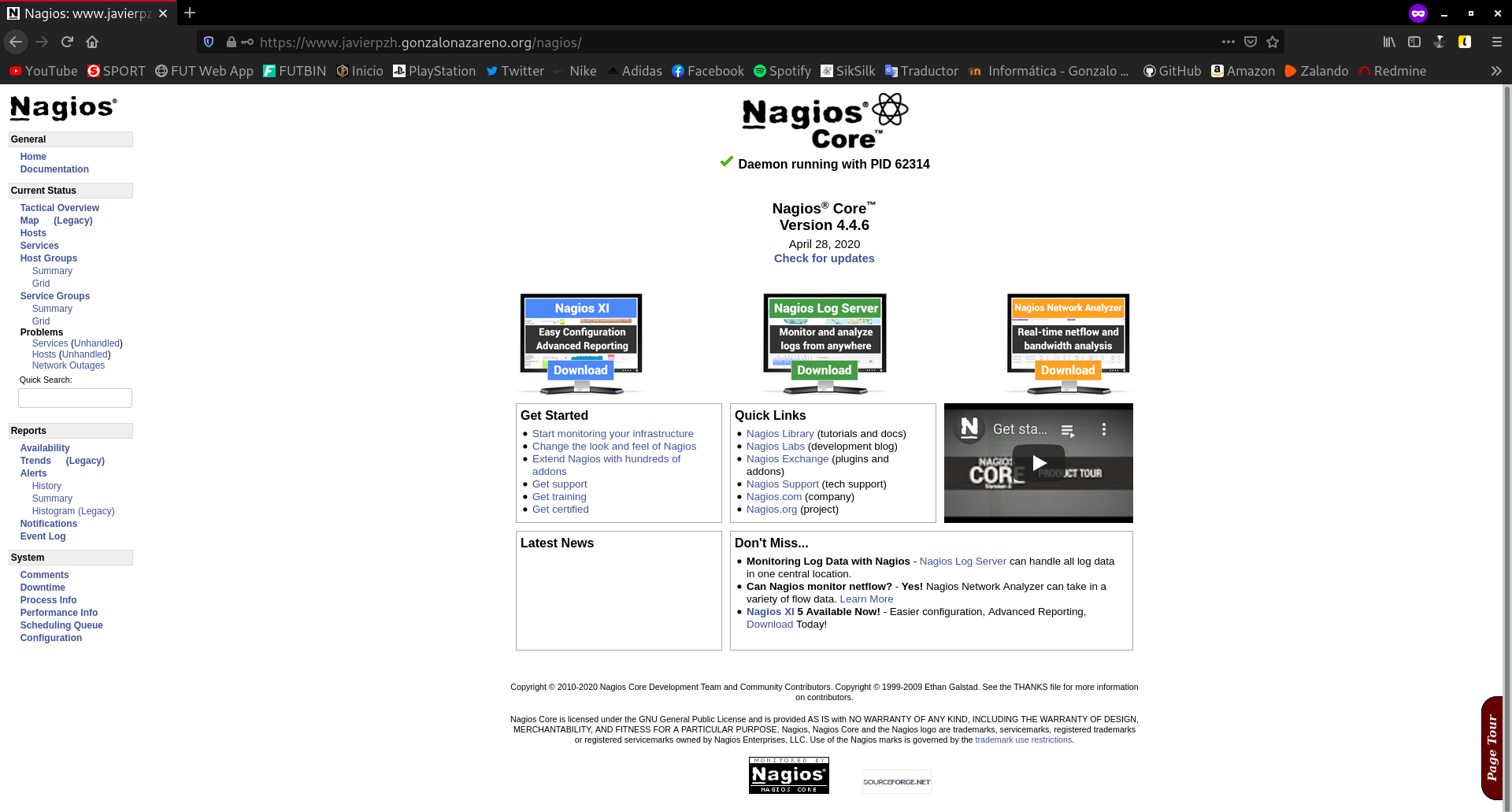Click the Nagios logo in sidebar
Viewport: 1512px width, 812px height.
click(x=63, y=107)
